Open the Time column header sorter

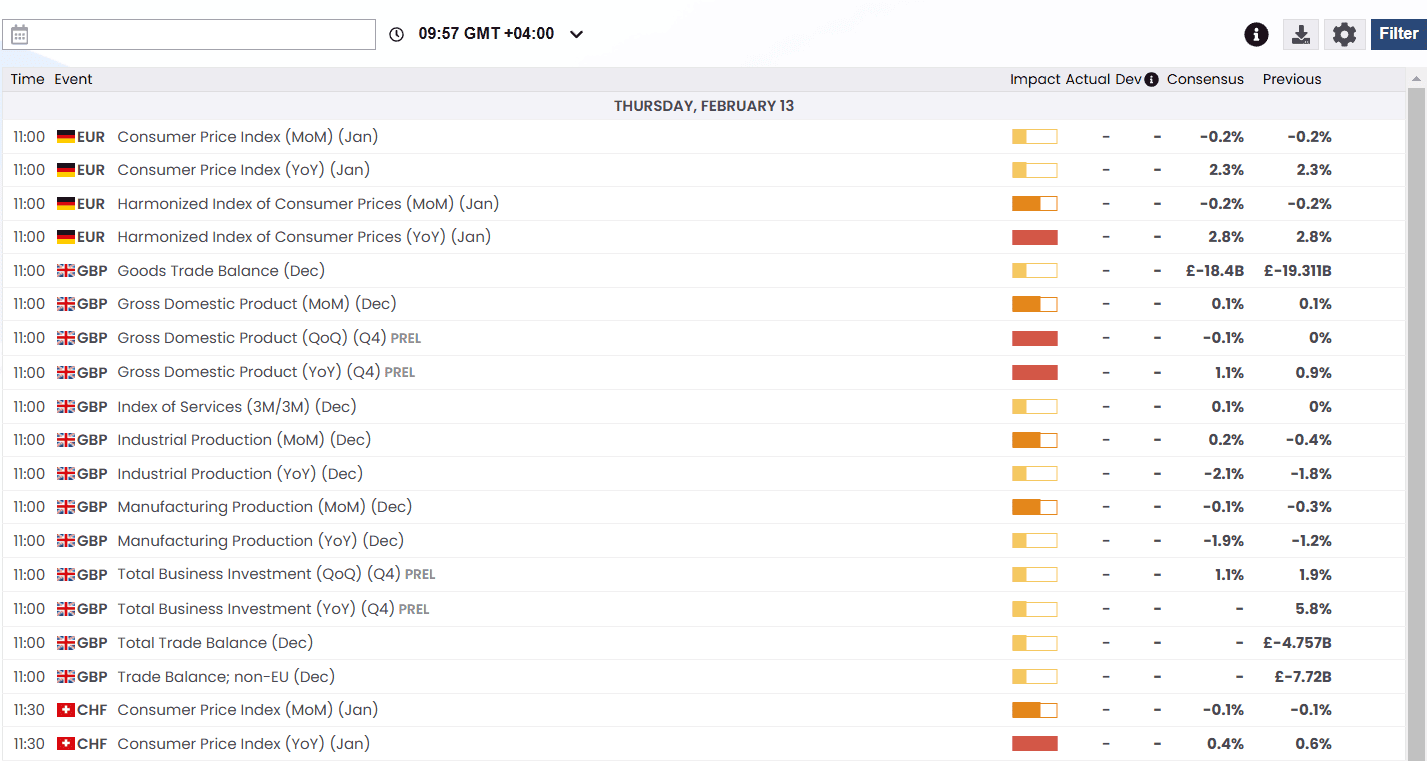tap(27, 79)
